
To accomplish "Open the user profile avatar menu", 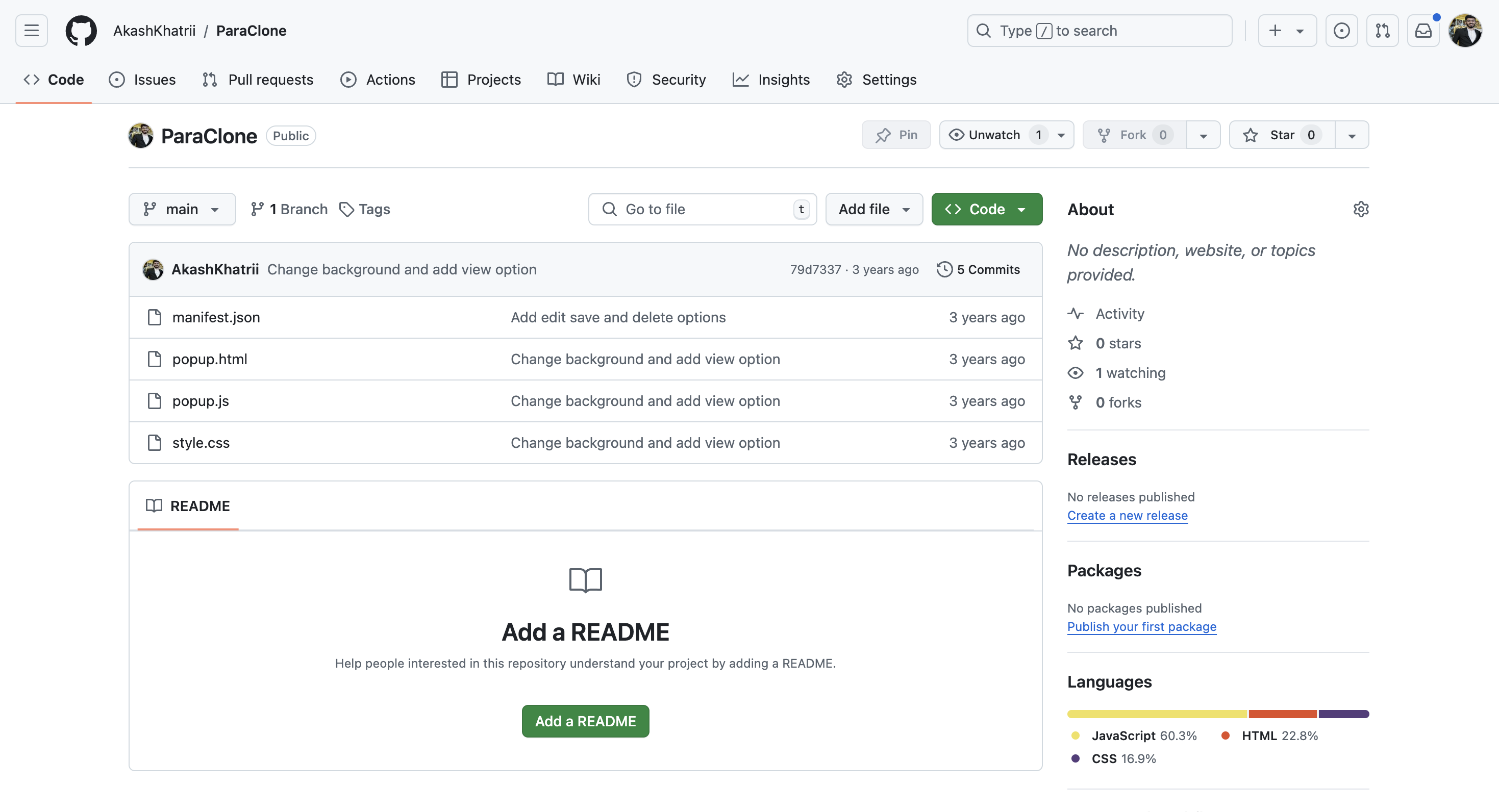I will pyautogui.click(x=1465, y=30).
